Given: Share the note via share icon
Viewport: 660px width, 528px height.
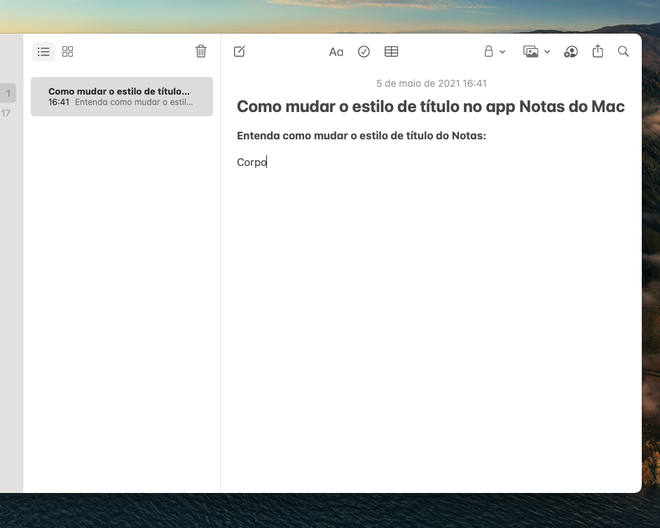Looking at the screenshot, I should [x=598, y=51].
